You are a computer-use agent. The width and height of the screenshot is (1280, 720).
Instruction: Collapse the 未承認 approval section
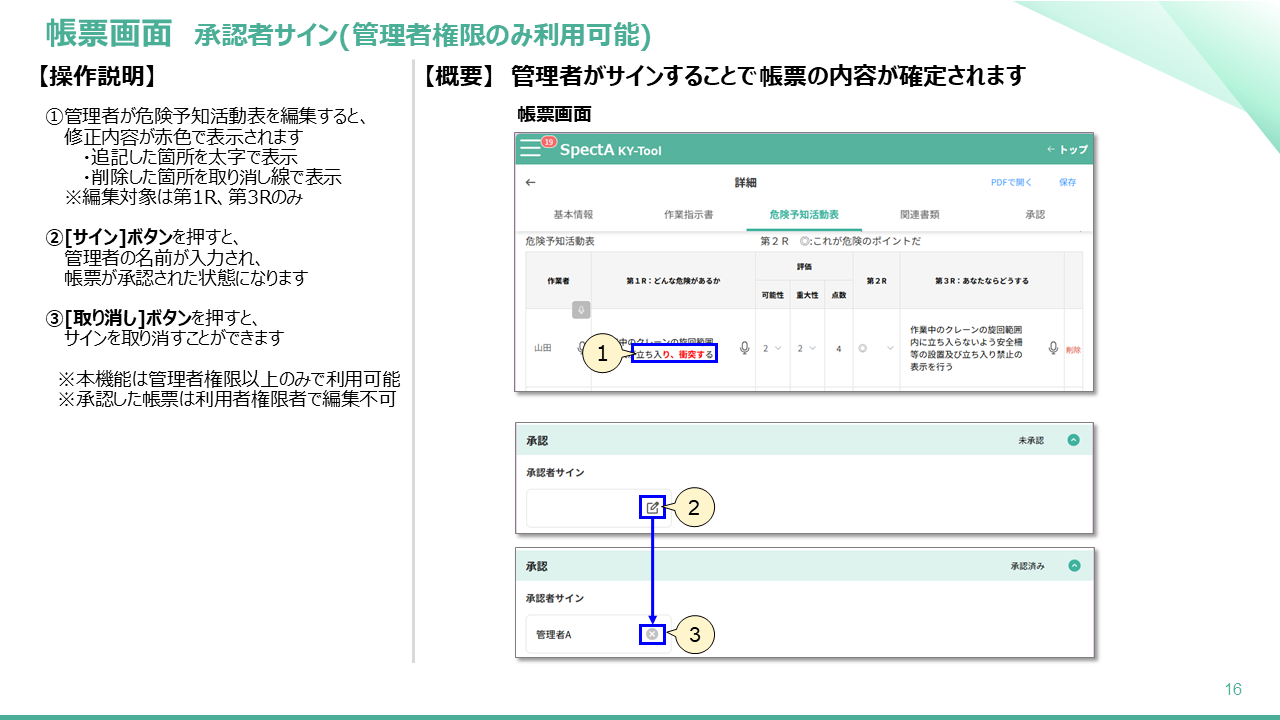(1073, 440)
